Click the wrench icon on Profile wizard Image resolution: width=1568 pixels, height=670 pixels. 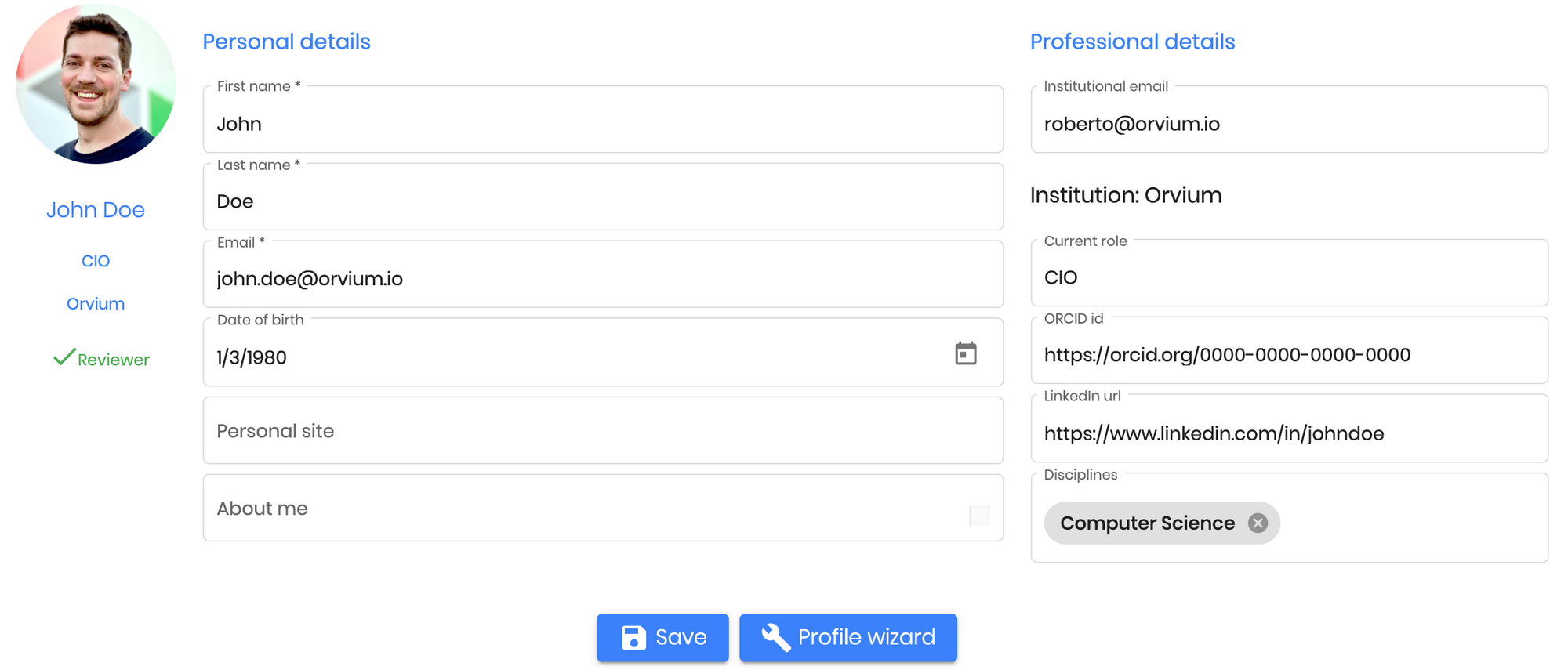pyautogui.click(x=775, y=638)
